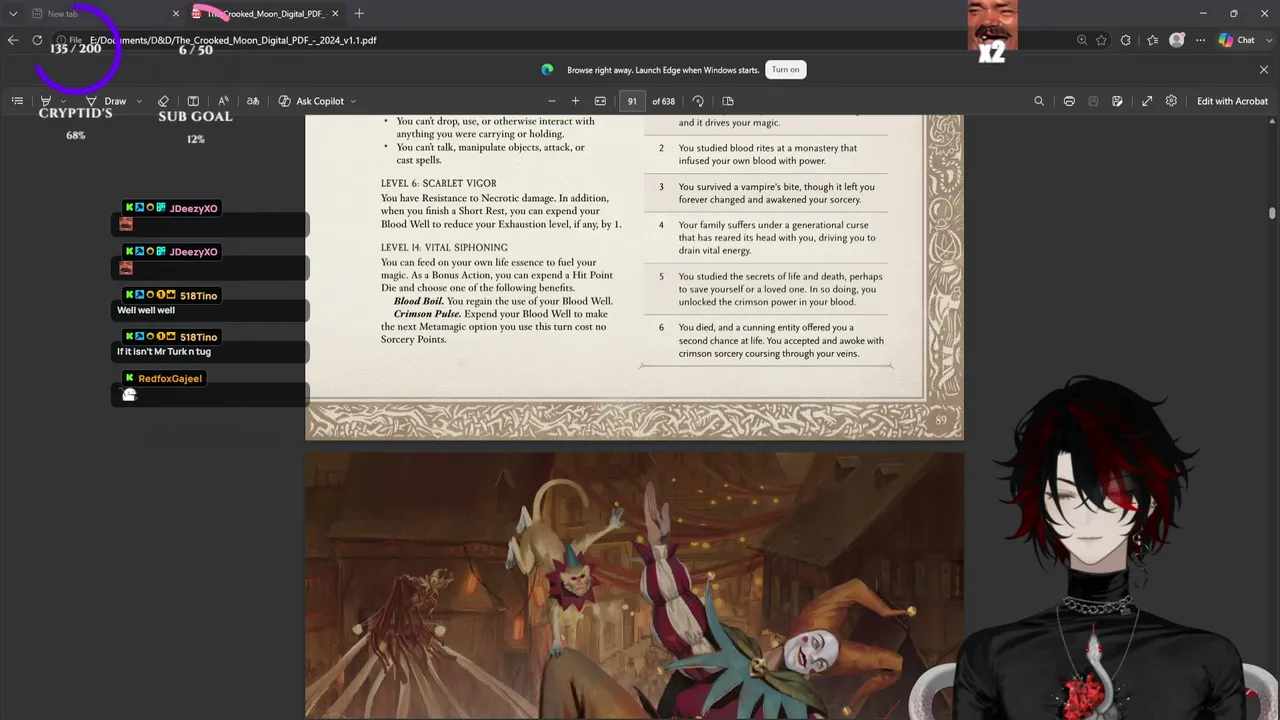Click the page number 89 in the corner
1280x720 pixels.
(941, 420)
